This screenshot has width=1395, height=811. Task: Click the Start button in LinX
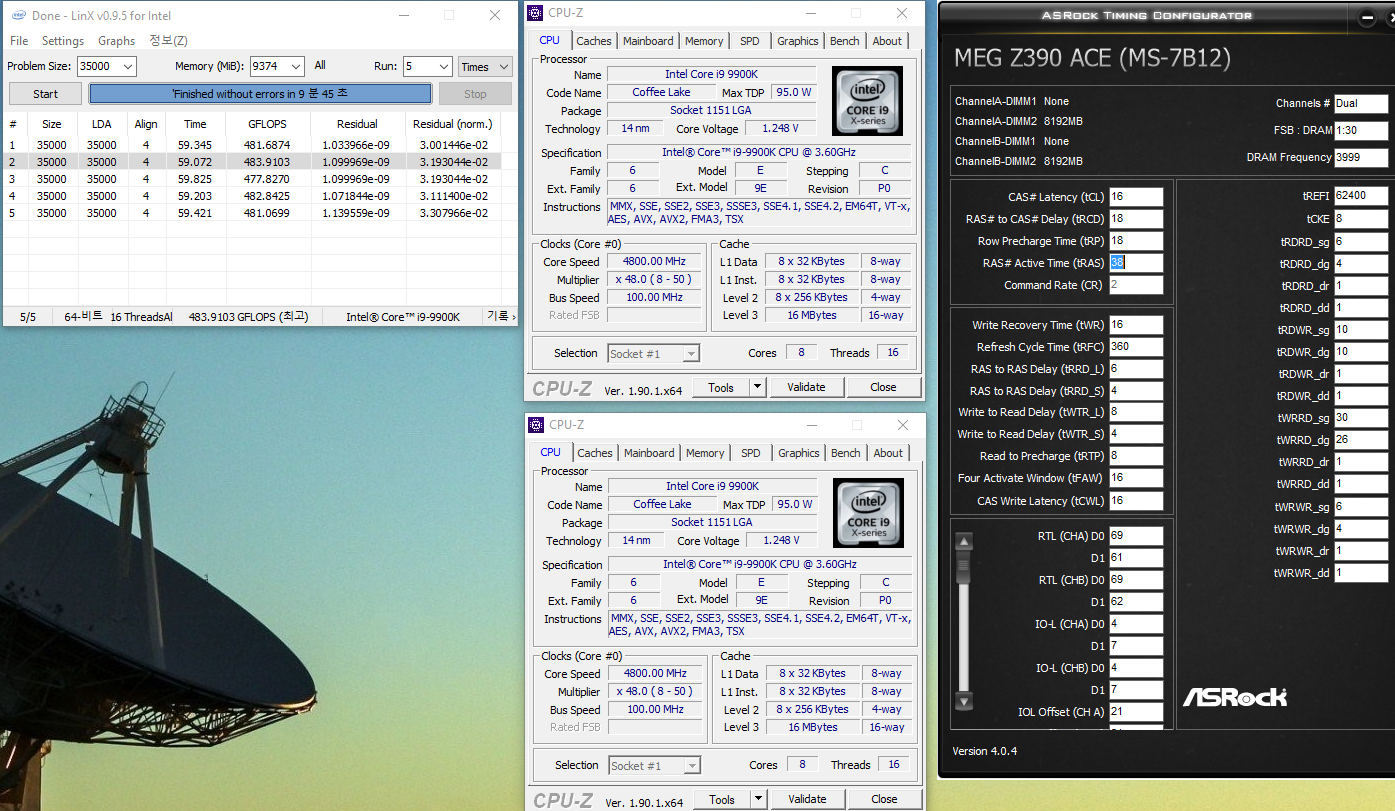46,94
